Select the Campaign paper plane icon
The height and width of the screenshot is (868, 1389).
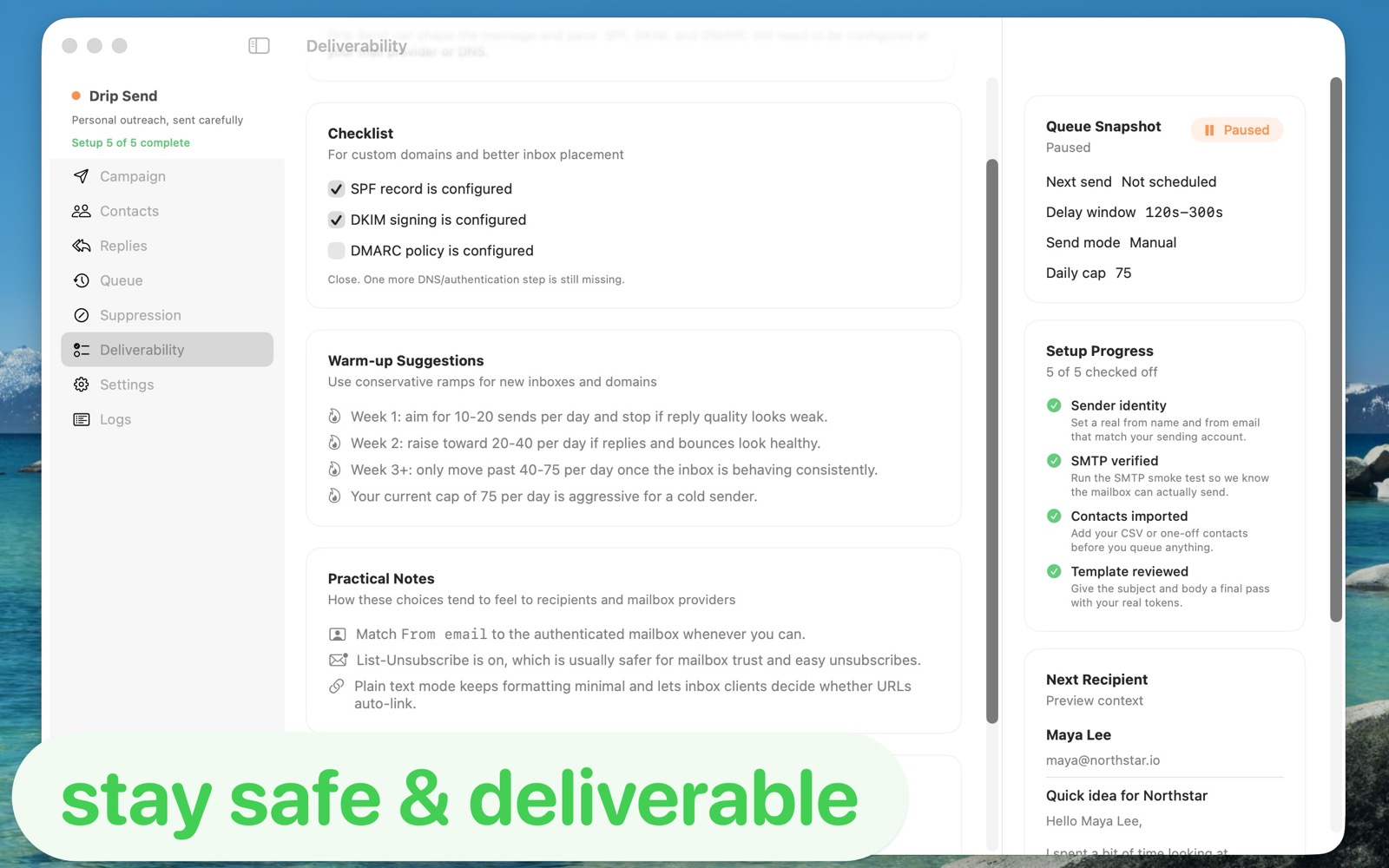pyautogui.click(x=81, y=176)
